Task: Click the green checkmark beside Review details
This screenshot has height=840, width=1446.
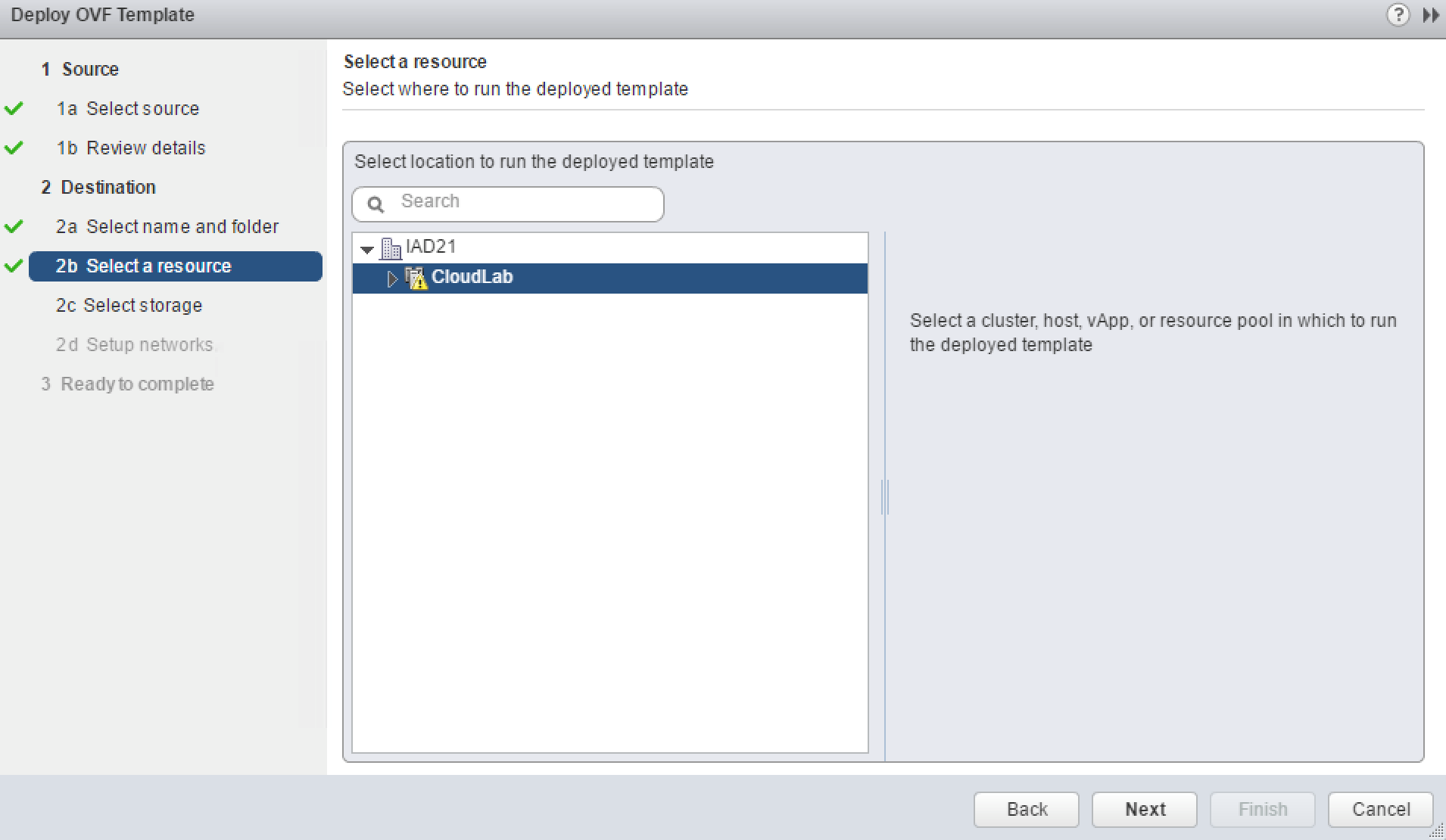Action: tap(14, 148)
